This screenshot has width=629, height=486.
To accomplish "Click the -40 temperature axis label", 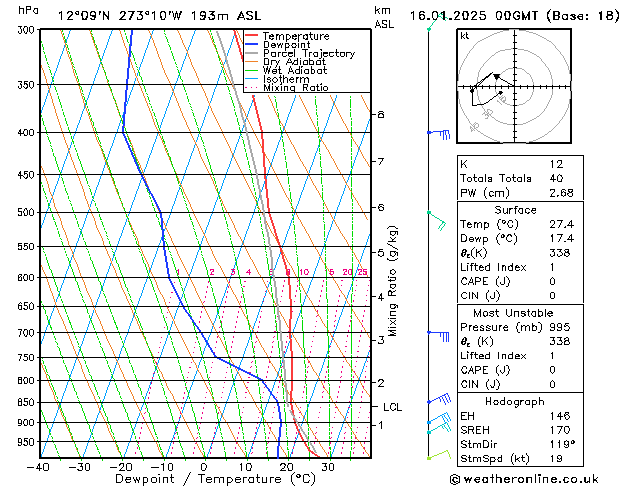I will coord(39,468).
